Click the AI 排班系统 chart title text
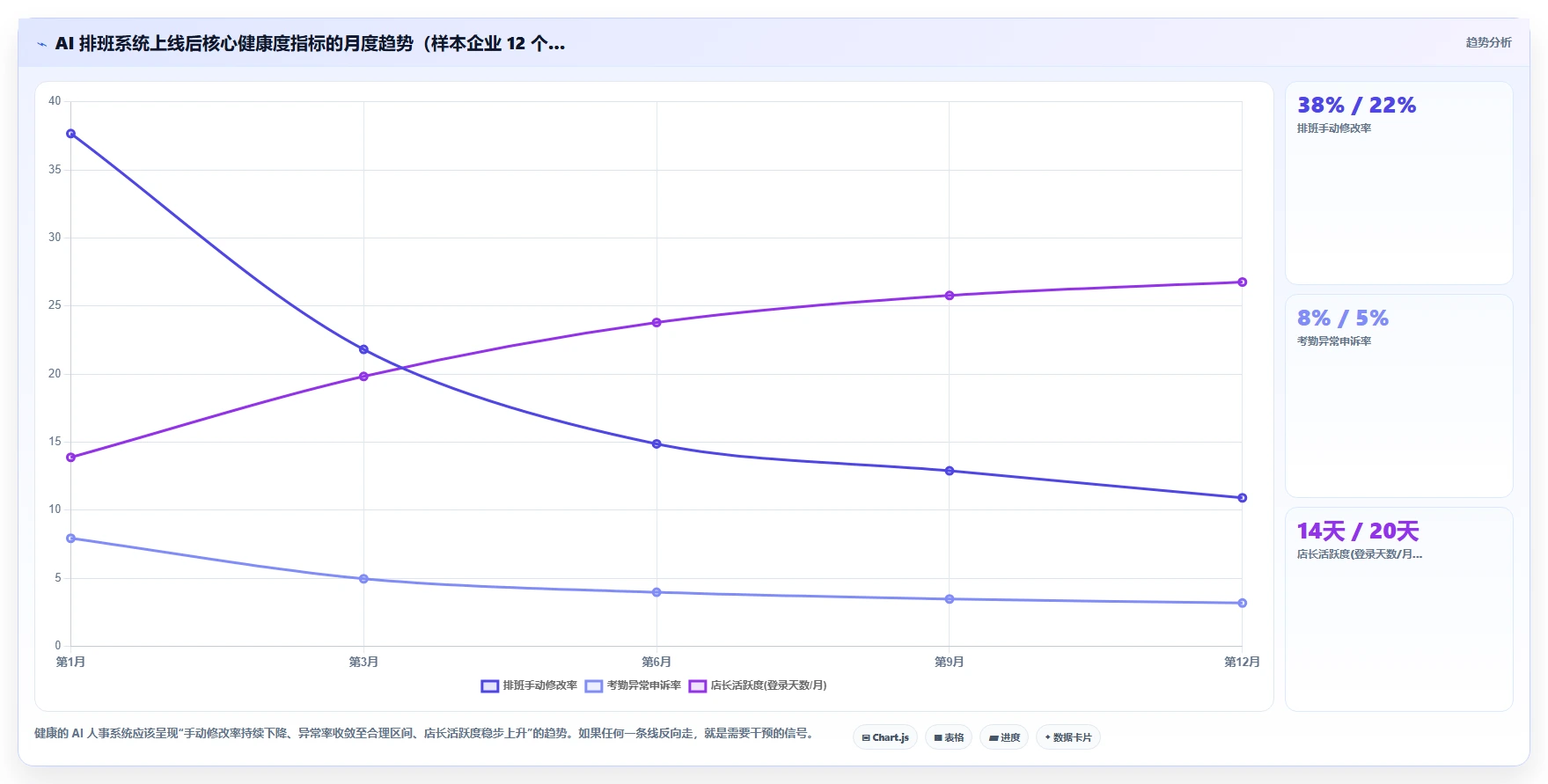The height and width of the screenshot is (784, 1548). (x=310, y=43)
